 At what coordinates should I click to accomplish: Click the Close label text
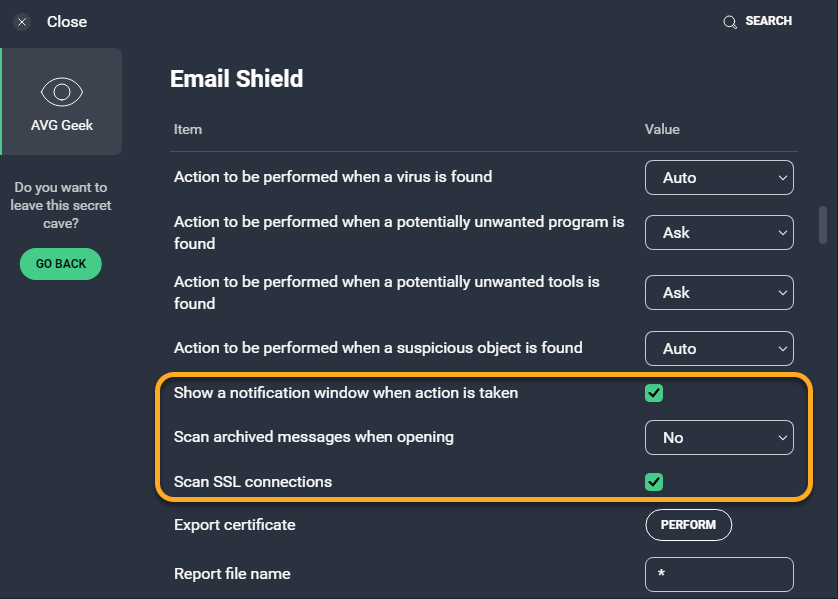click(x=67, y=22)
